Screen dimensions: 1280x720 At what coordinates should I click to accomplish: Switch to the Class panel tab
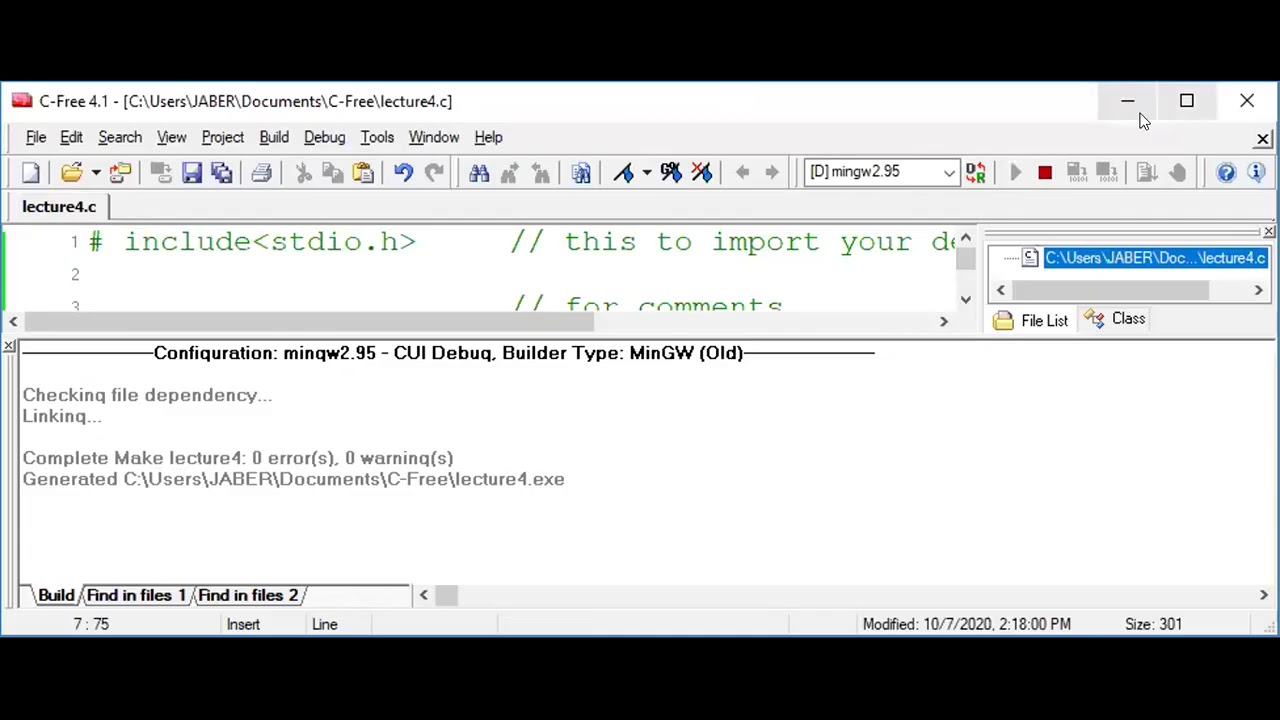pyautogui.click(x=1116, y=319)
